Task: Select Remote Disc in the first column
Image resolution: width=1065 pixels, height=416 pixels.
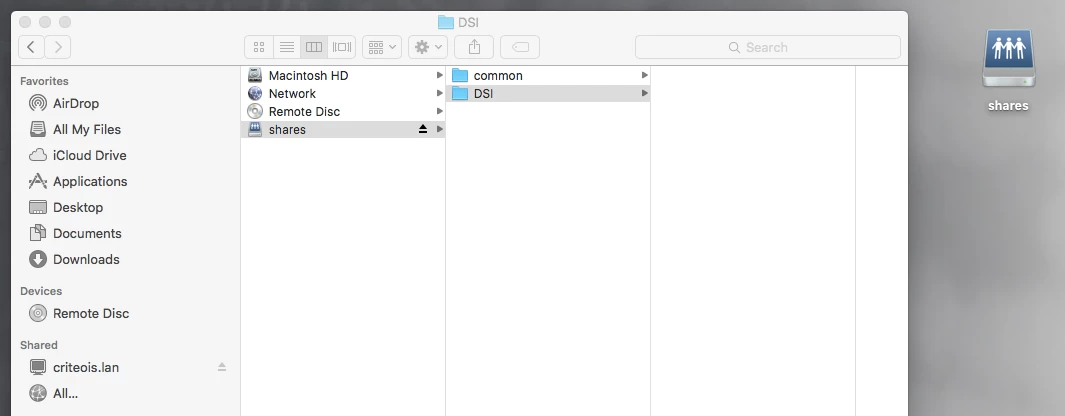Action: tap(343, 111)
